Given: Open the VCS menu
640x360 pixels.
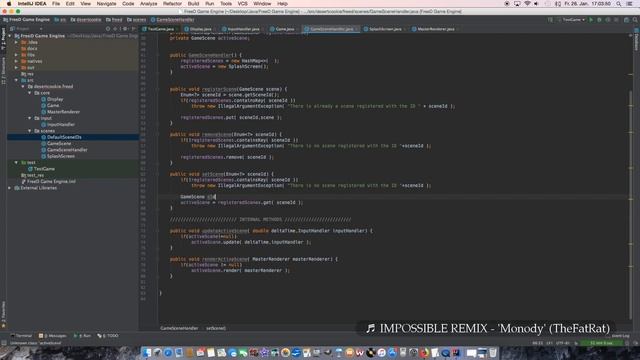Looking at the screenshot, I should (x=242, y=4).
